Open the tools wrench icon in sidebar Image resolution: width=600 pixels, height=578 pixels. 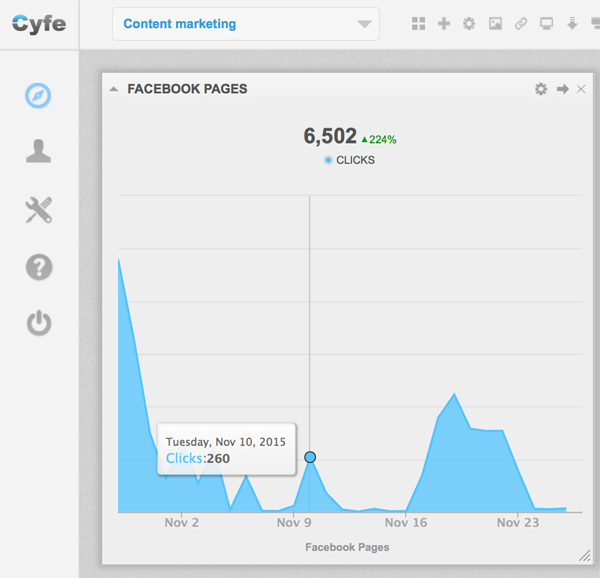tap(39, 210)
